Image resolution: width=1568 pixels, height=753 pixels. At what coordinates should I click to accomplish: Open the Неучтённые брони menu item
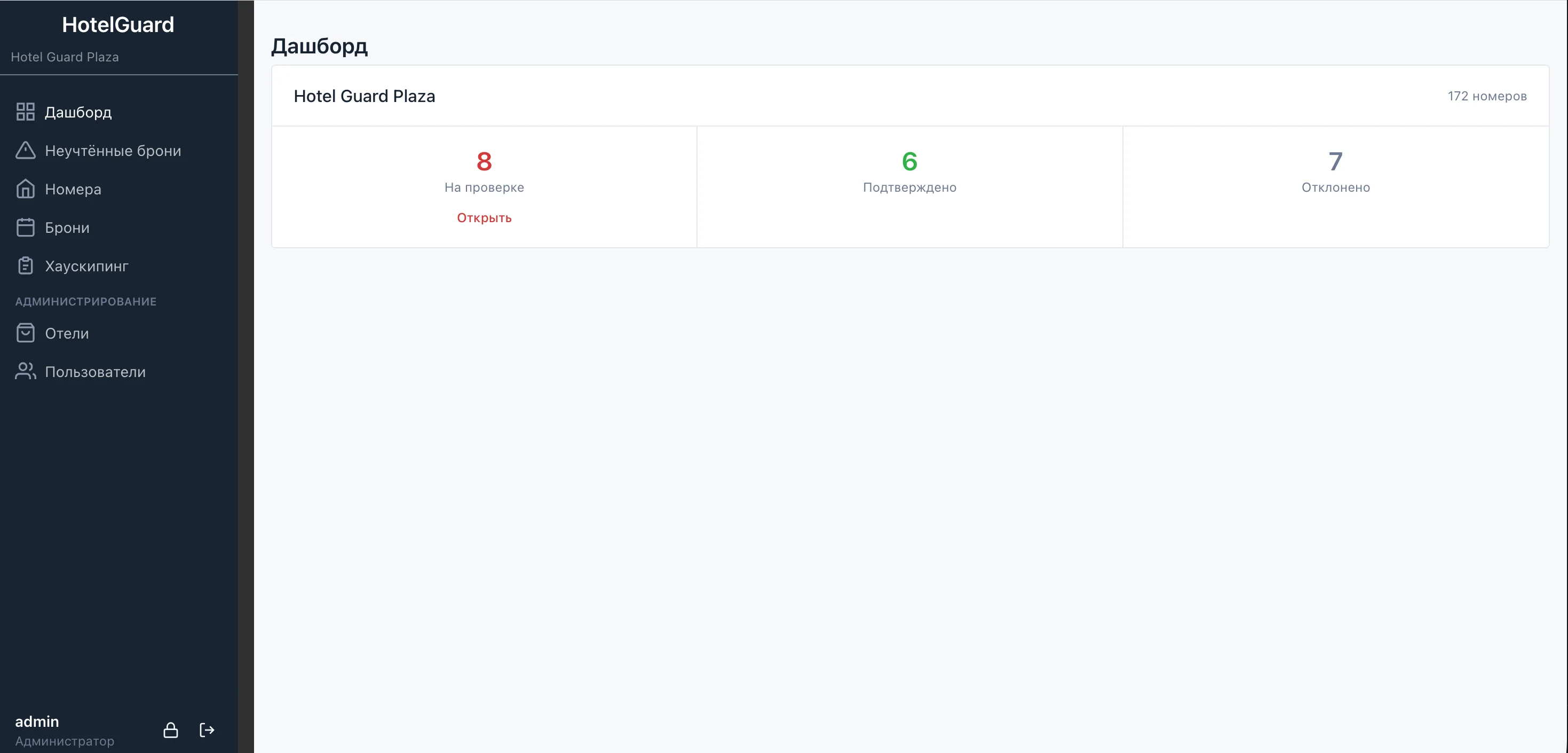pos(113,151)
